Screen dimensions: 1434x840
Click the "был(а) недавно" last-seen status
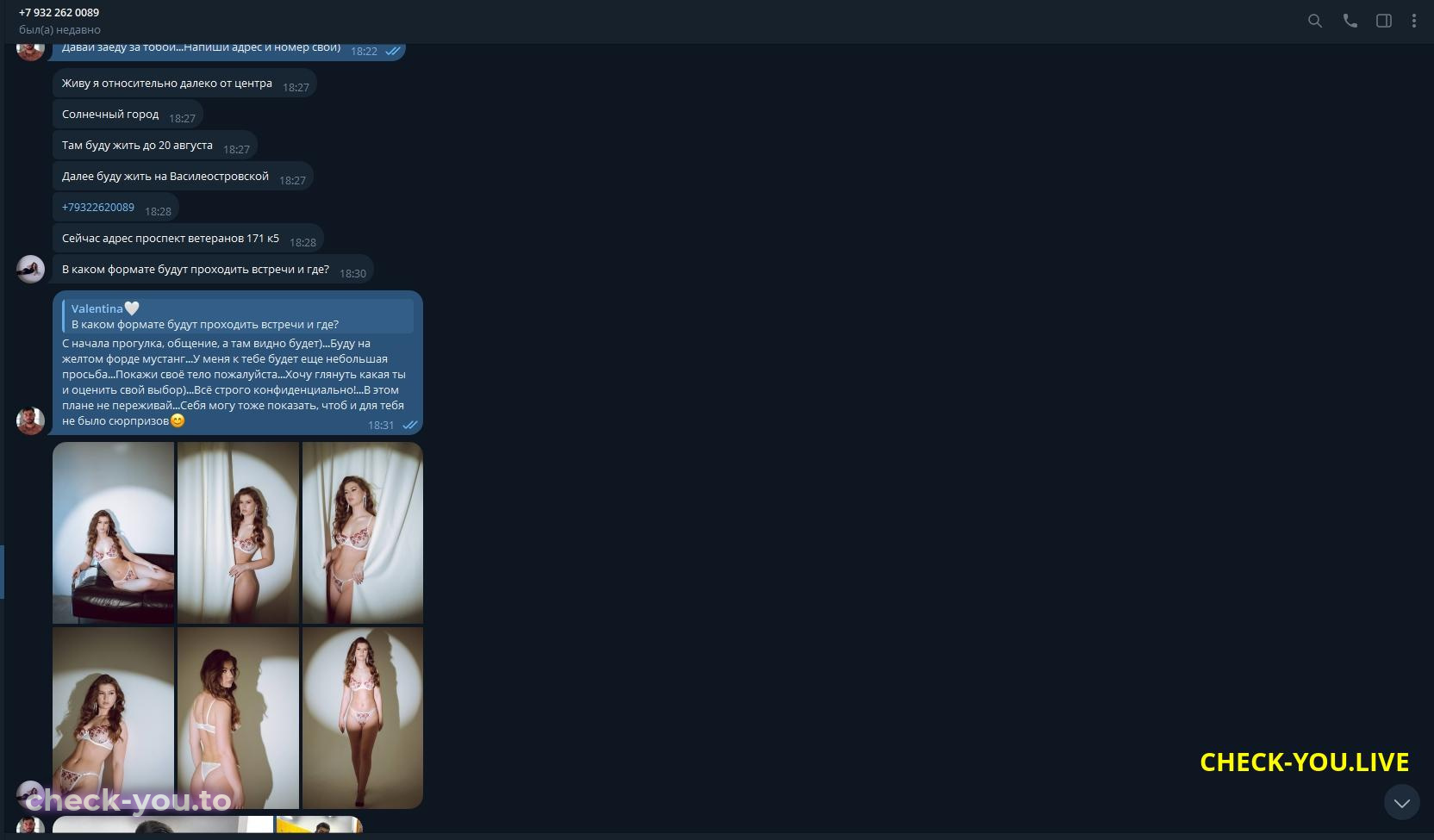click(x=59, y=30)
